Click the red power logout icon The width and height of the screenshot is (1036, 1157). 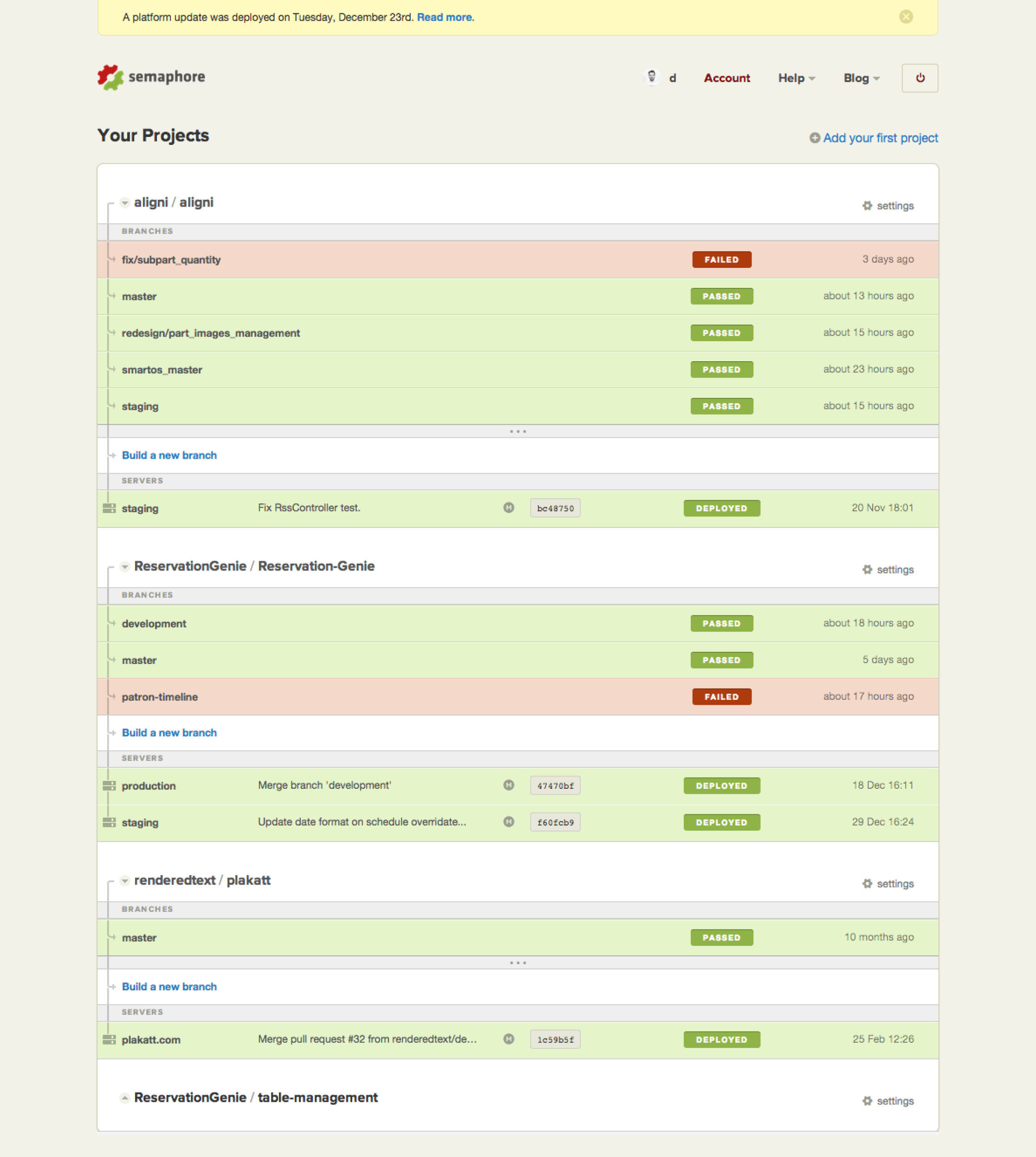(x=919, y=78)
